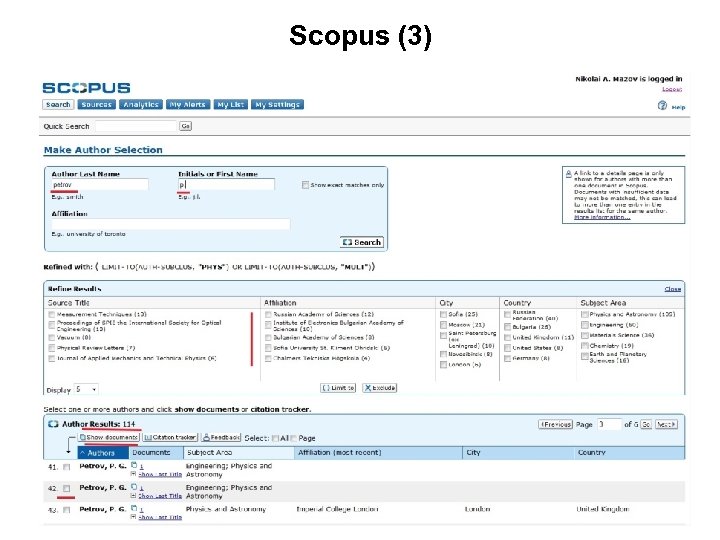
Task: Focus the Initials or First Name field
Action: (x=226, y=185)
